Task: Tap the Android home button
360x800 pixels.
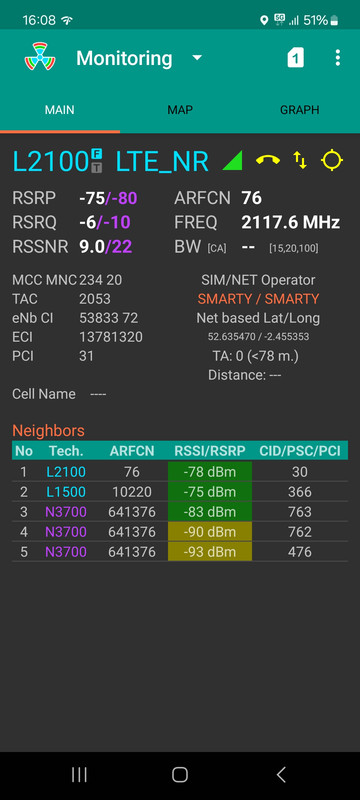Action: click(180, 774)
